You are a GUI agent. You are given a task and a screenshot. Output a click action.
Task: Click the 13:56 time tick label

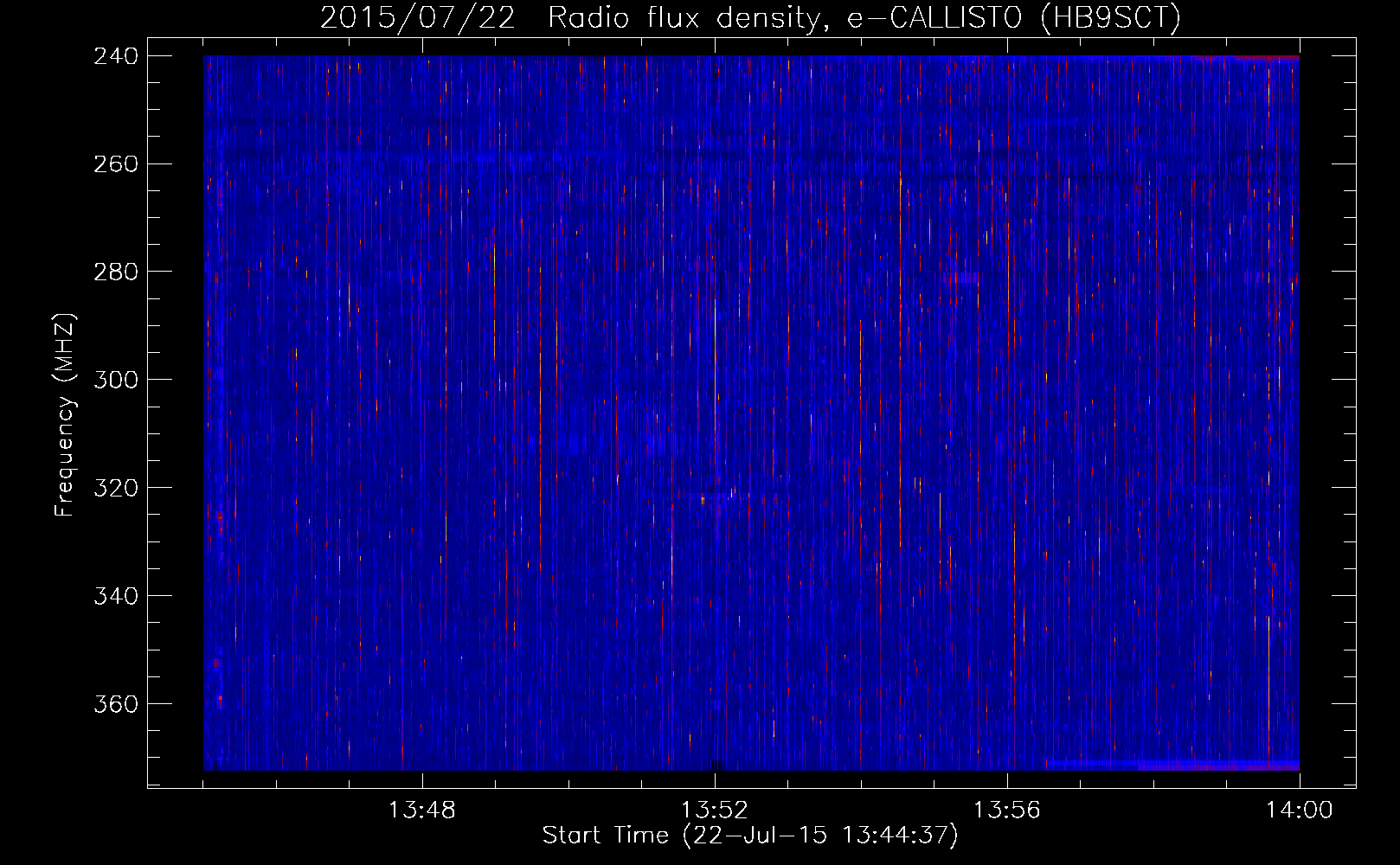click(x=1006, y=811)
